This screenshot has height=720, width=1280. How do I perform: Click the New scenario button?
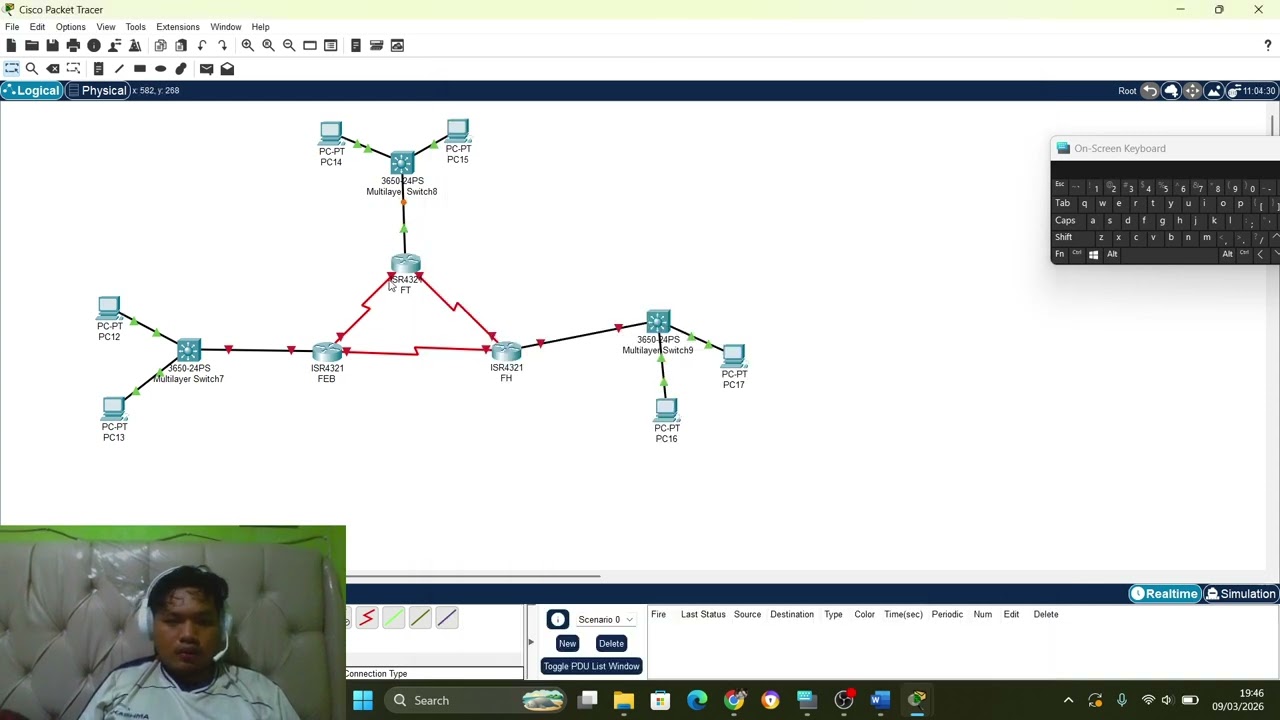coord(567,644)
